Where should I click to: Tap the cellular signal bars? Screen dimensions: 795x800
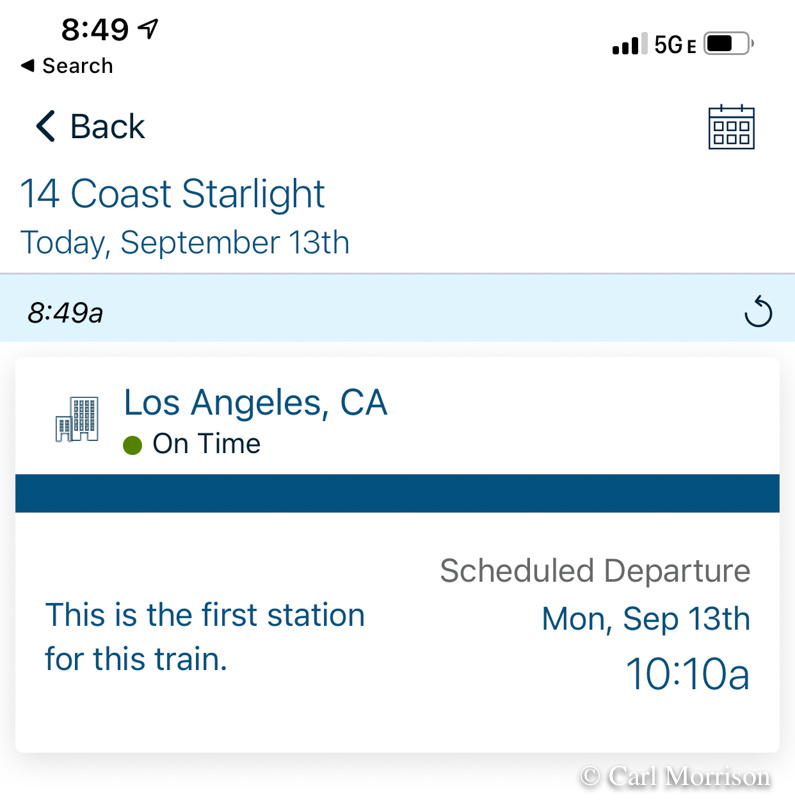point(626,45)
